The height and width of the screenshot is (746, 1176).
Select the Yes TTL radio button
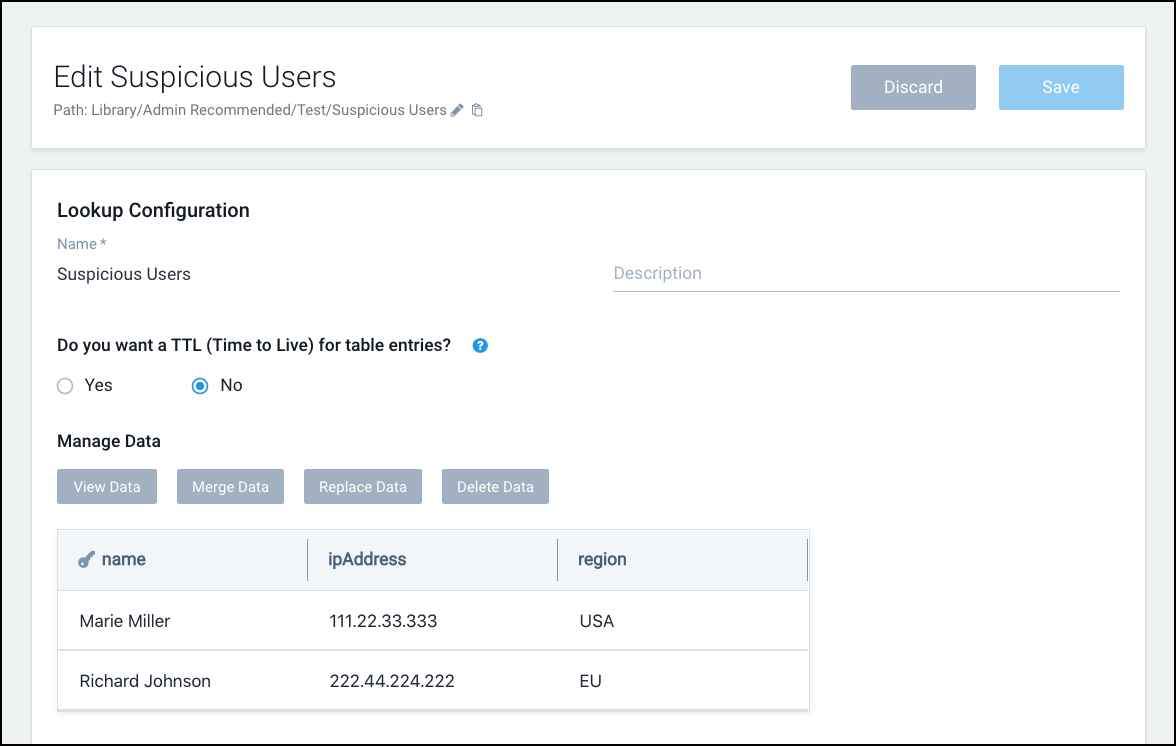point(65,385)
